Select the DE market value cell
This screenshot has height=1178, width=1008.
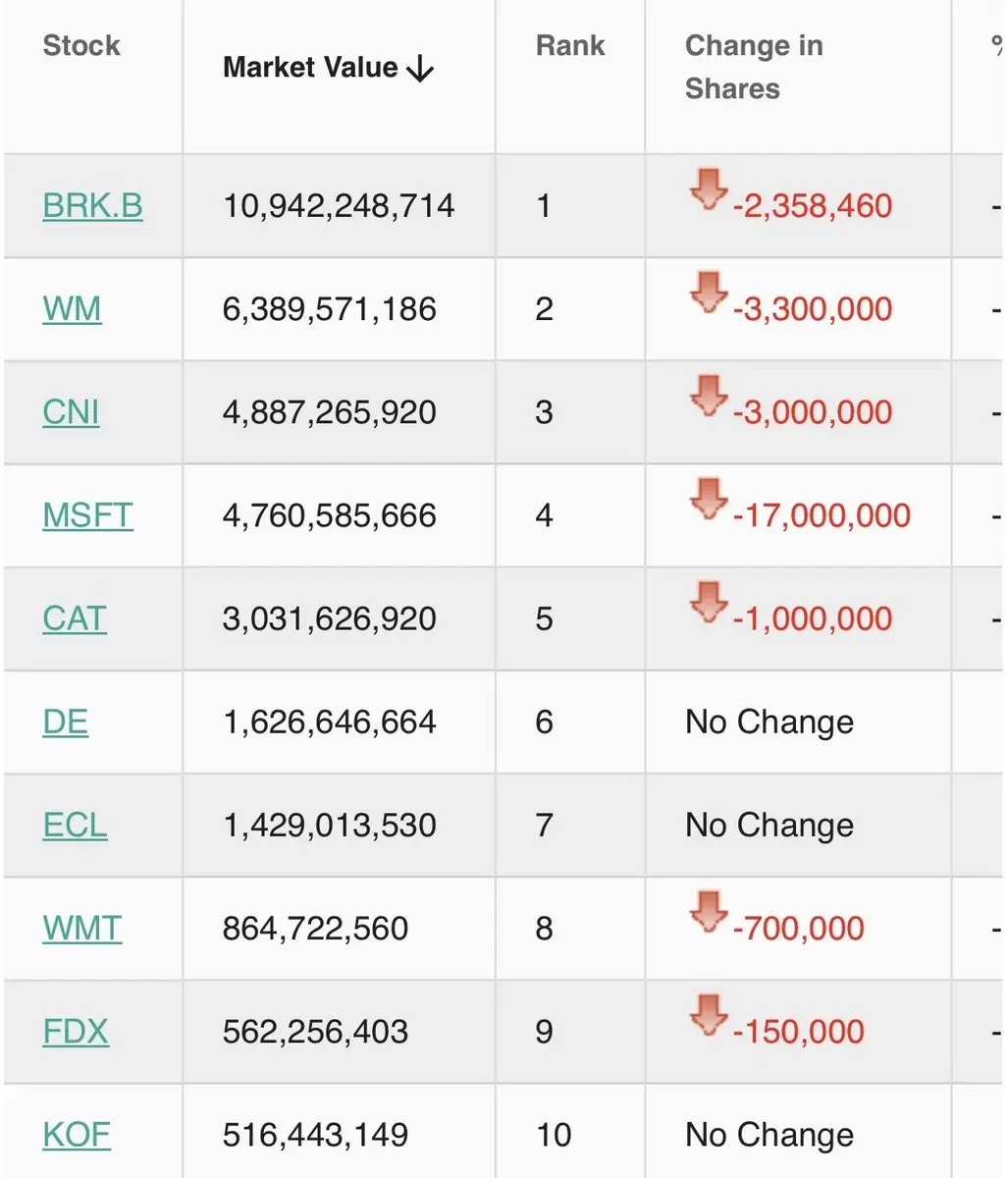[x=329, y=723]
